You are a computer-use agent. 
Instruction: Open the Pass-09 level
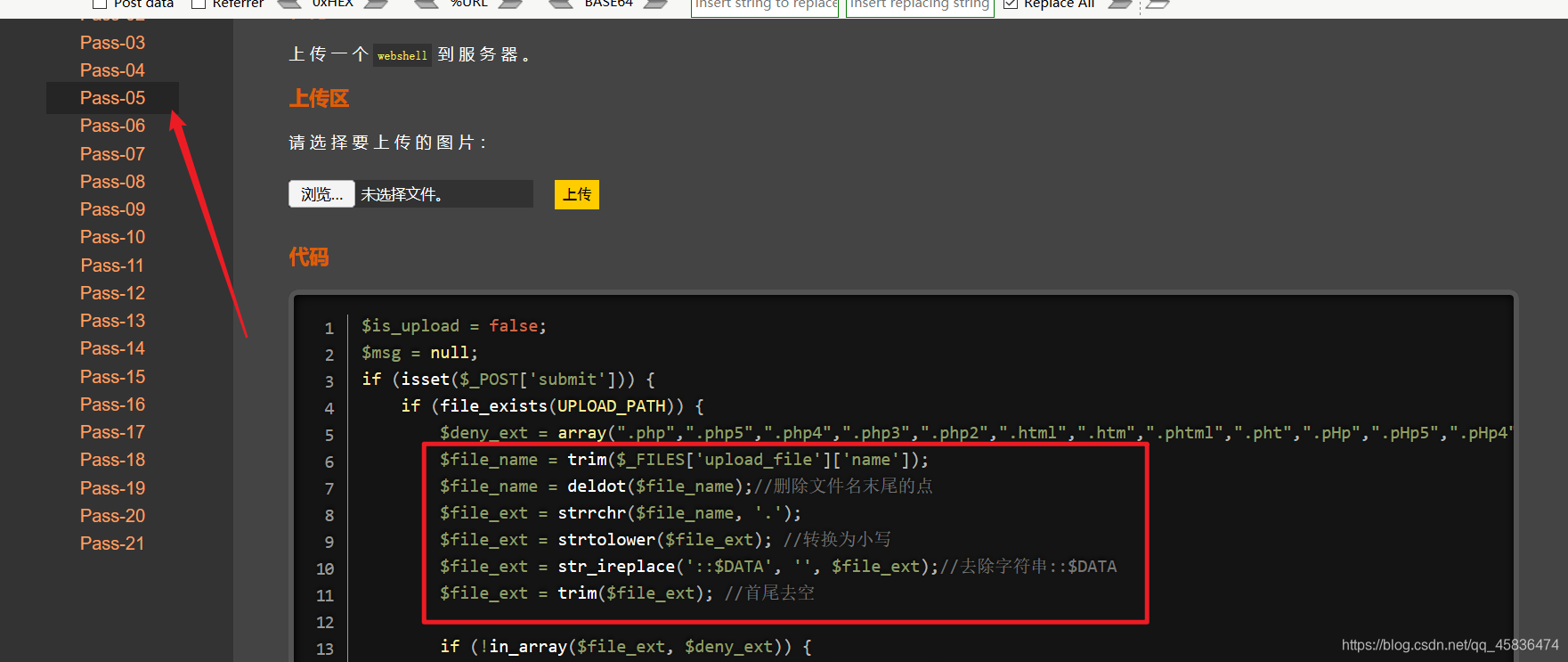point(112,209)
